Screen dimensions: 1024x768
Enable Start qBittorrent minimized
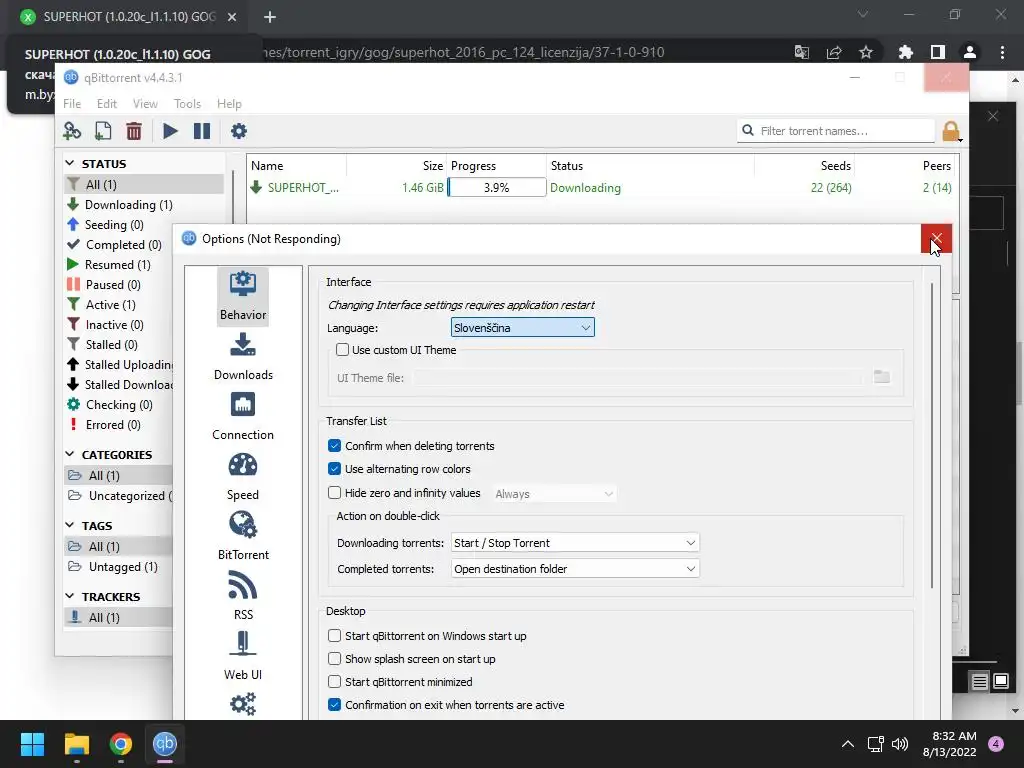[334, 681]
